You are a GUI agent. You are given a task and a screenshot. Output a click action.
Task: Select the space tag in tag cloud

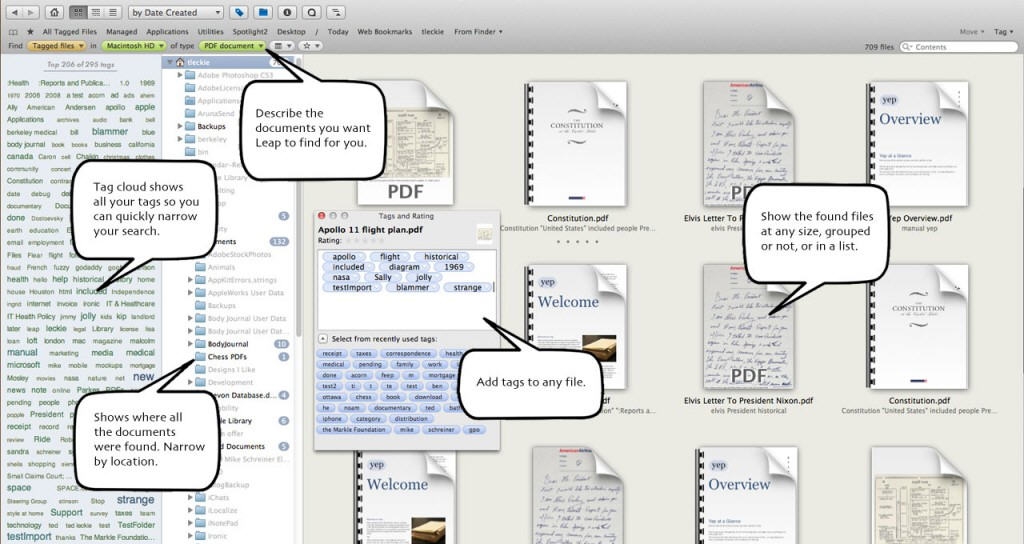point(18,487)
